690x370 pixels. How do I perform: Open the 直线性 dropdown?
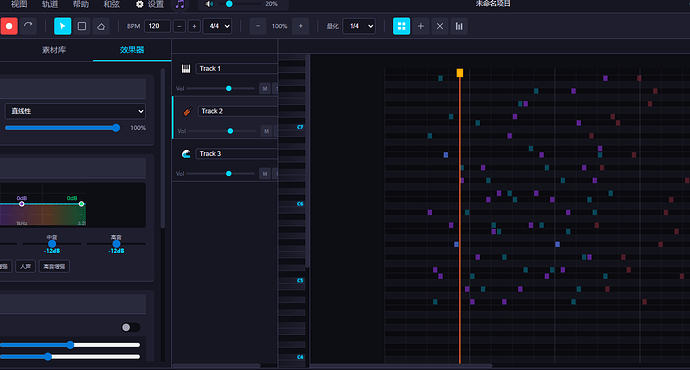tap(75, 111)
